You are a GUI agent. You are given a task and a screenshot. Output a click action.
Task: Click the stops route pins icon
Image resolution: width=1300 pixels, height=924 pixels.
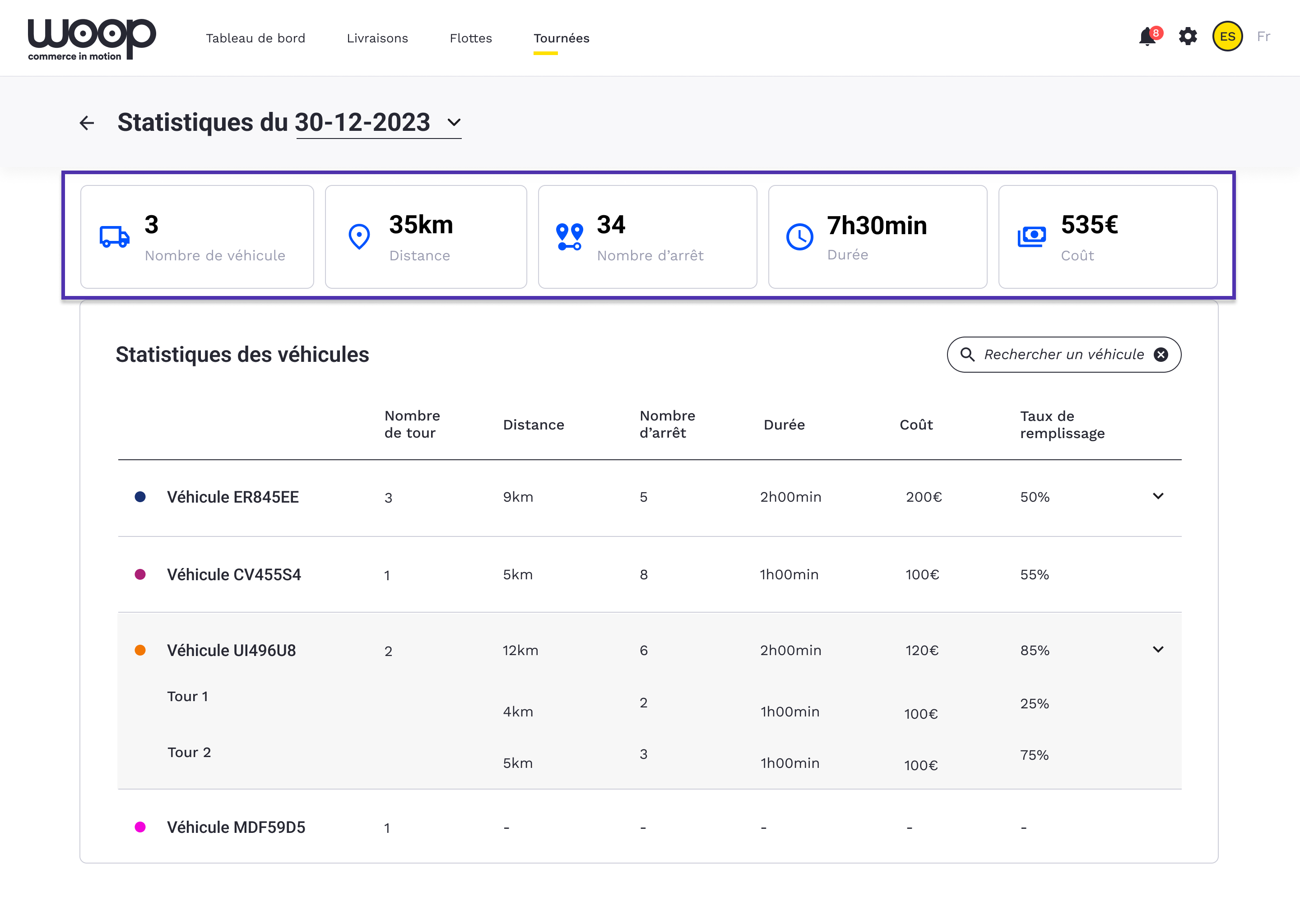tap(569, 237)
